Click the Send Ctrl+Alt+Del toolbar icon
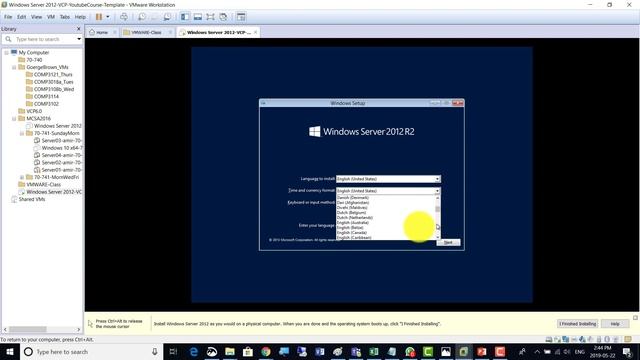Screen dimensions: 640x360 tap(124, 17)
